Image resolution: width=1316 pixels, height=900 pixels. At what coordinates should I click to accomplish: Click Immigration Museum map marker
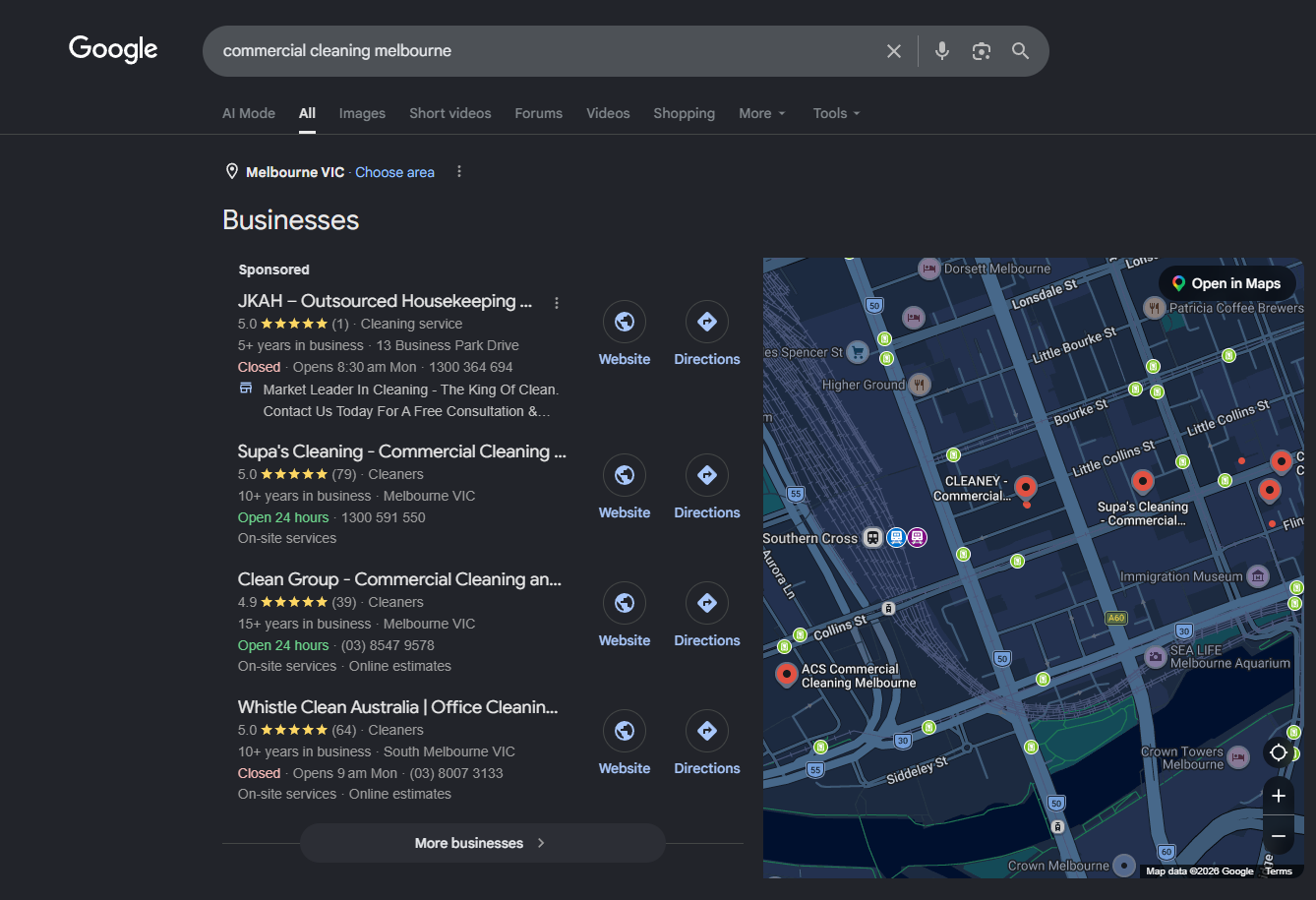(1257, 575)
